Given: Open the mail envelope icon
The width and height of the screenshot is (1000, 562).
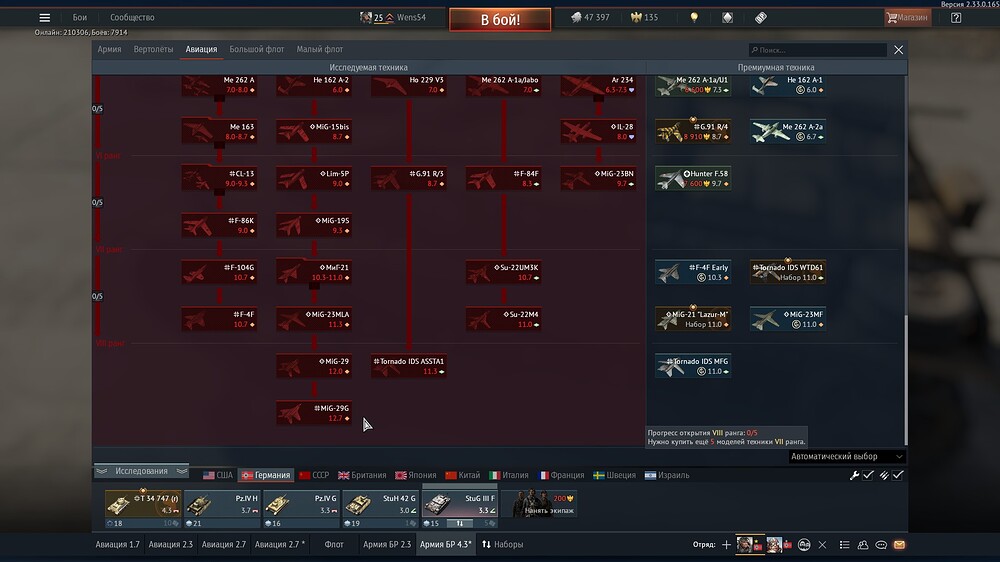Looking at the screenshot, I should click(899, 545).
